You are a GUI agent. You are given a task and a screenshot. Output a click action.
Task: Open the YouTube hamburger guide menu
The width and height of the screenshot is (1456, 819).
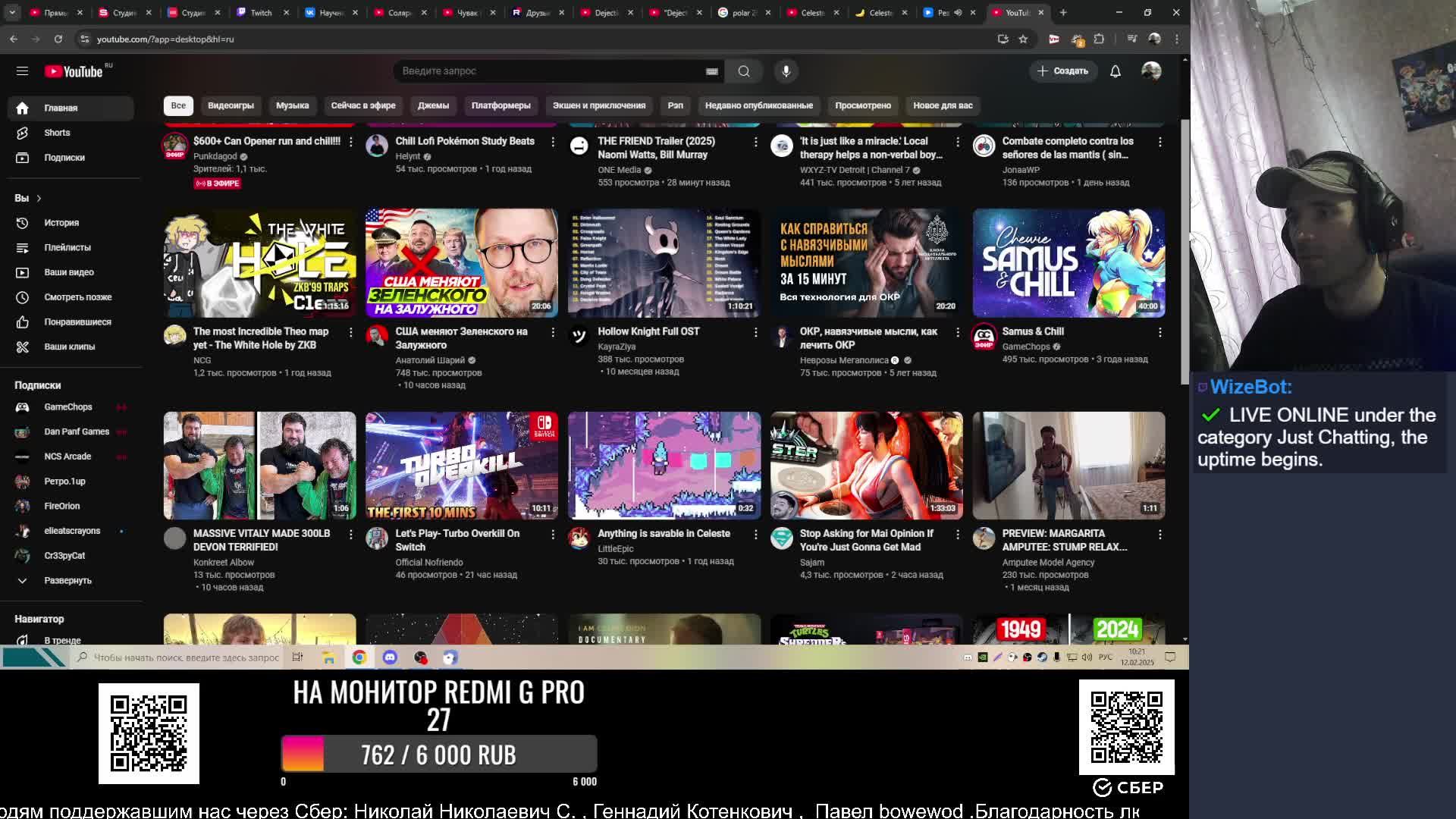[22, 71]
